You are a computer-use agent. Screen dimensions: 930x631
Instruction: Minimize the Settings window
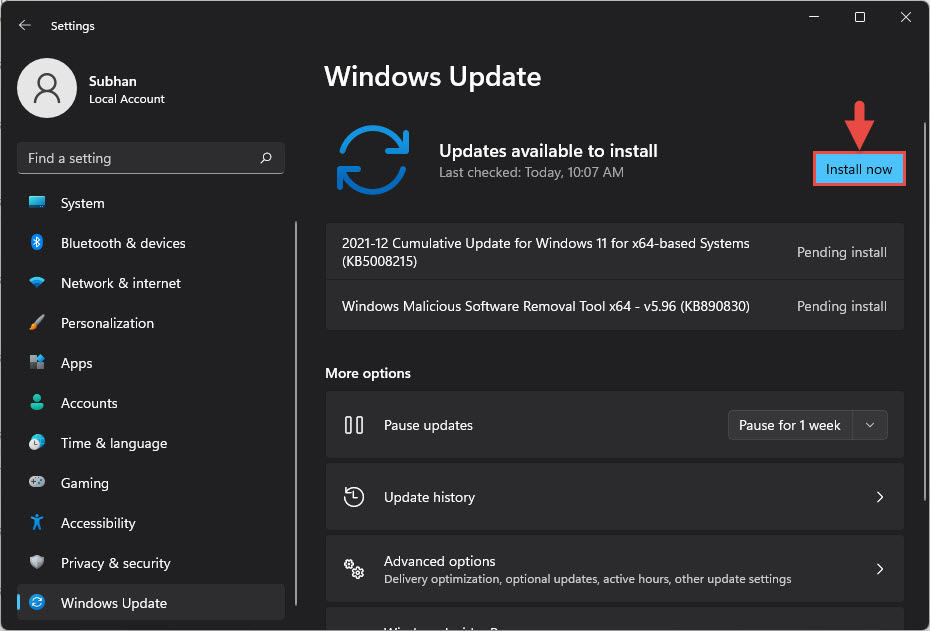click(814, 17)
